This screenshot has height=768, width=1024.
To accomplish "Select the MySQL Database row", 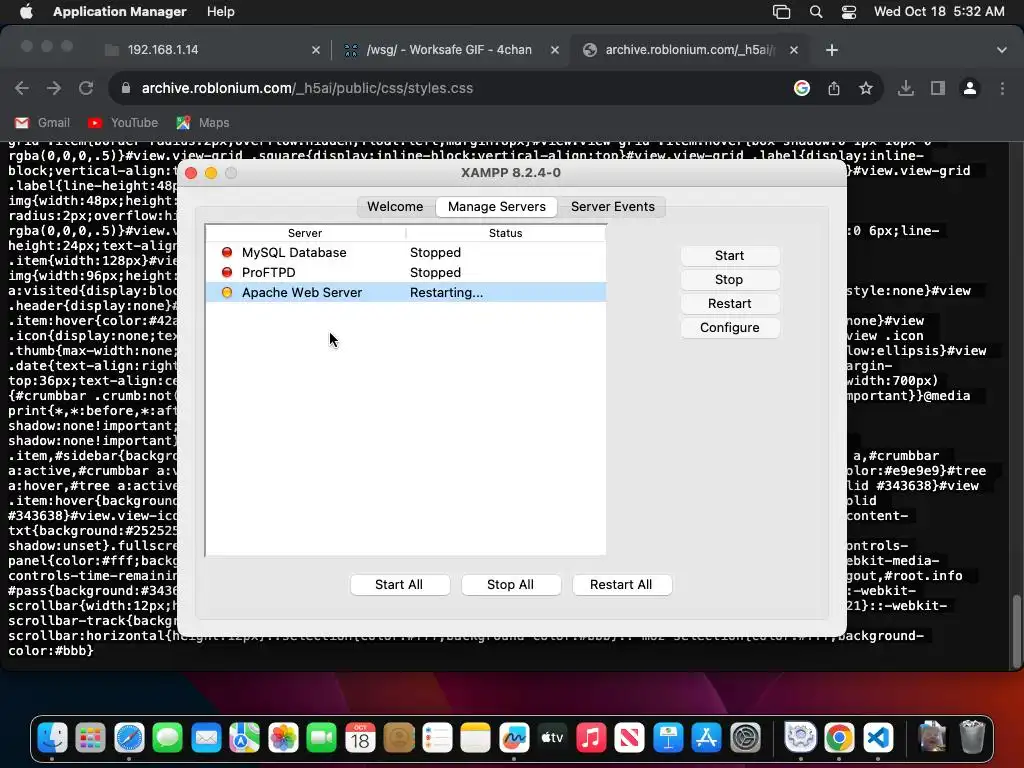I will pos(406,253).
